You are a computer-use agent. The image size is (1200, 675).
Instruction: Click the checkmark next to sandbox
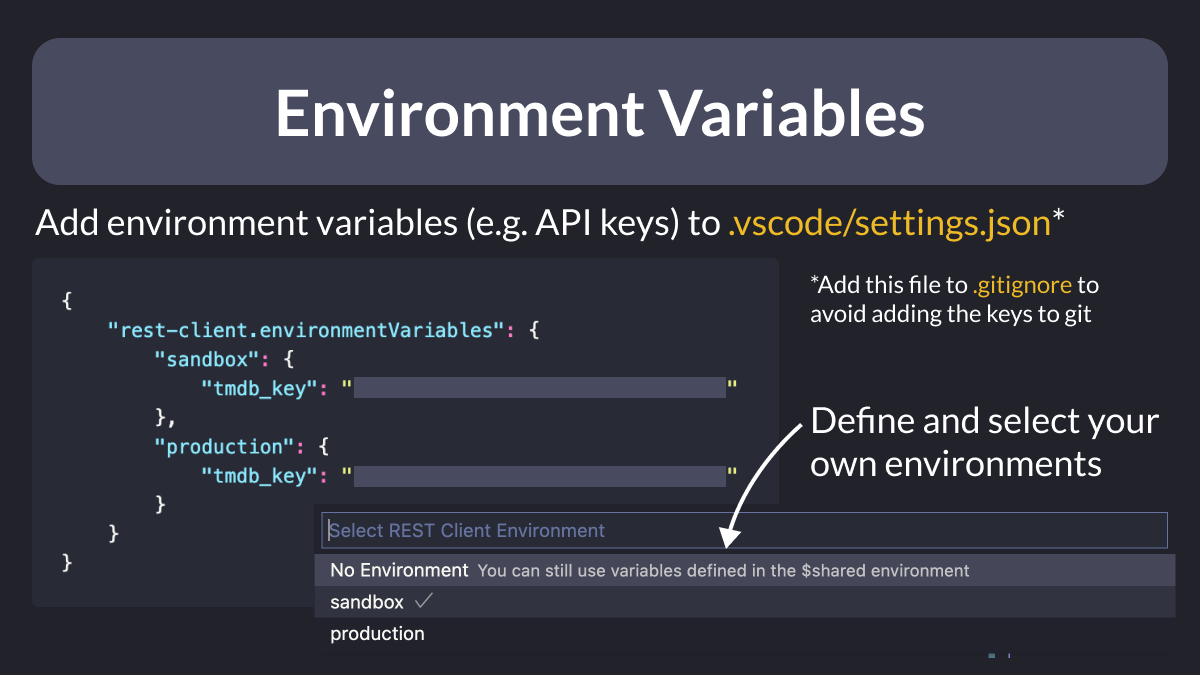coord(423,602)
